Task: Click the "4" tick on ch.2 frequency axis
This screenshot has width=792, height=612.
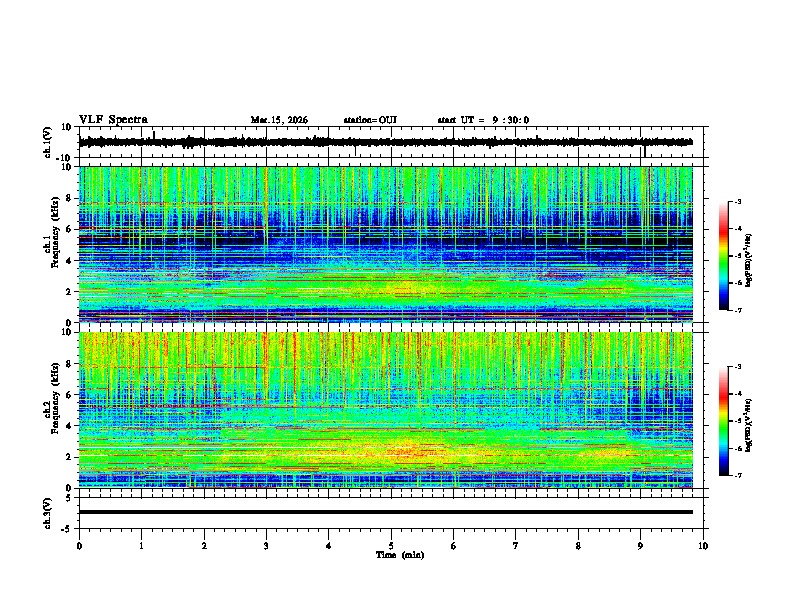Action: point(70,426)
